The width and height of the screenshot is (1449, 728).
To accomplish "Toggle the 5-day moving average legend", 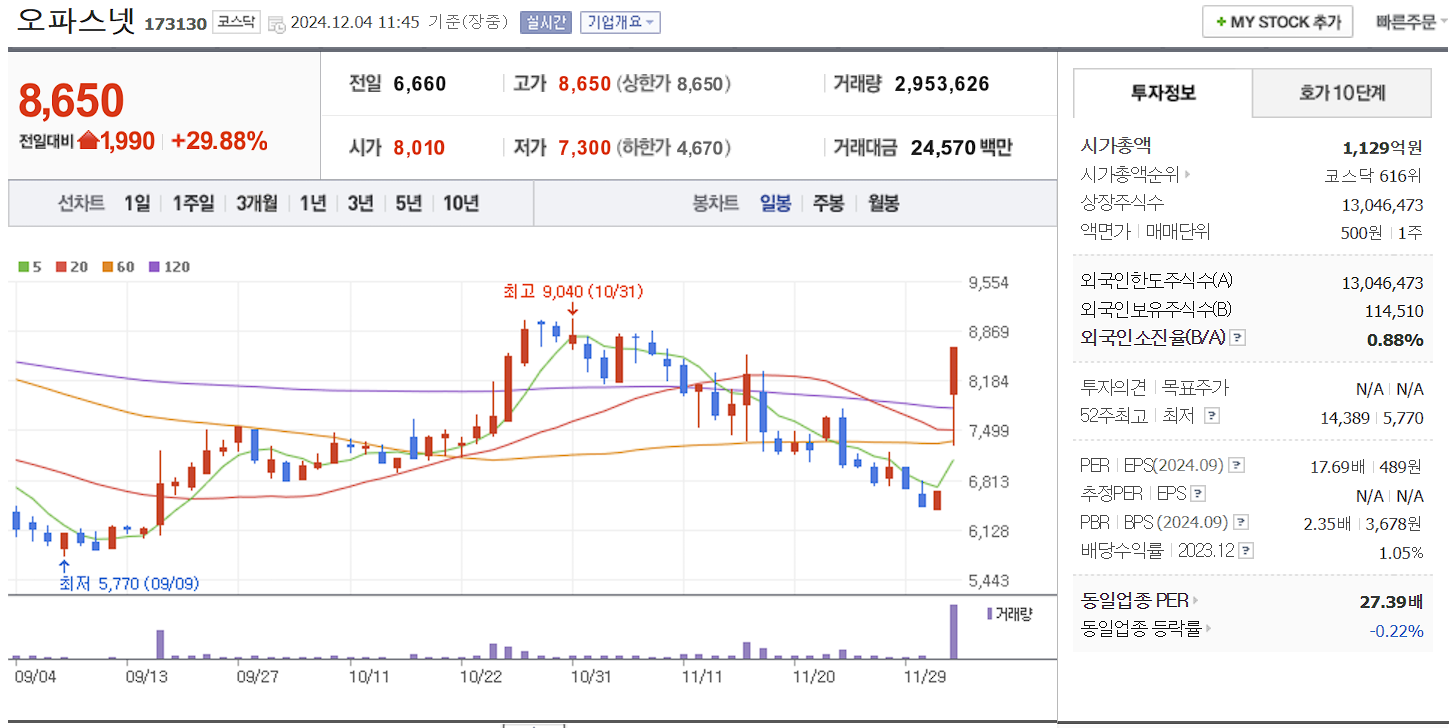I will [22, 268].
